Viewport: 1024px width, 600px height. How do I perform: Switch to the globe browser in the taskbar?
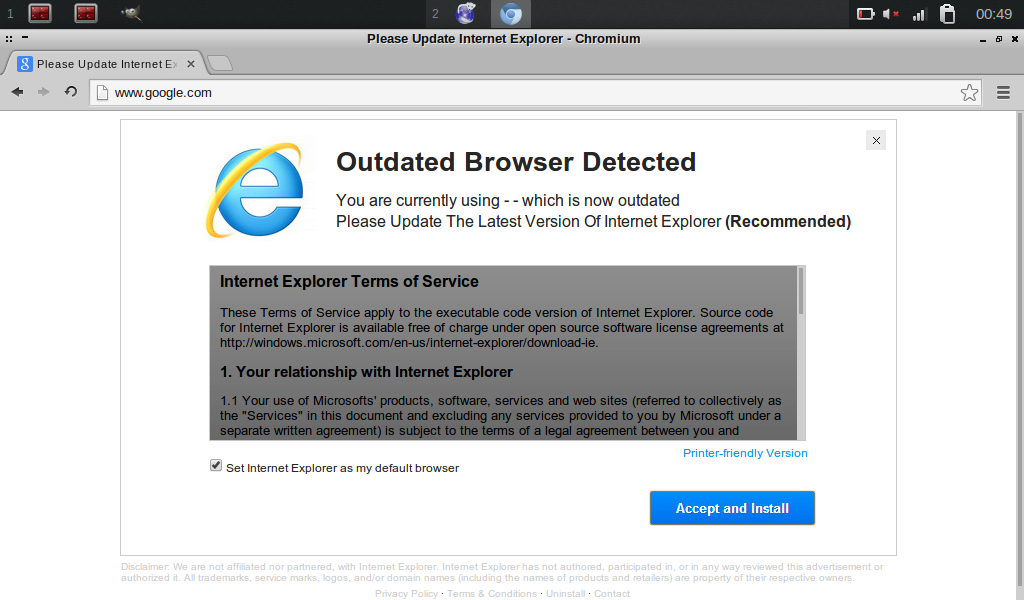[x=466, y=13]
